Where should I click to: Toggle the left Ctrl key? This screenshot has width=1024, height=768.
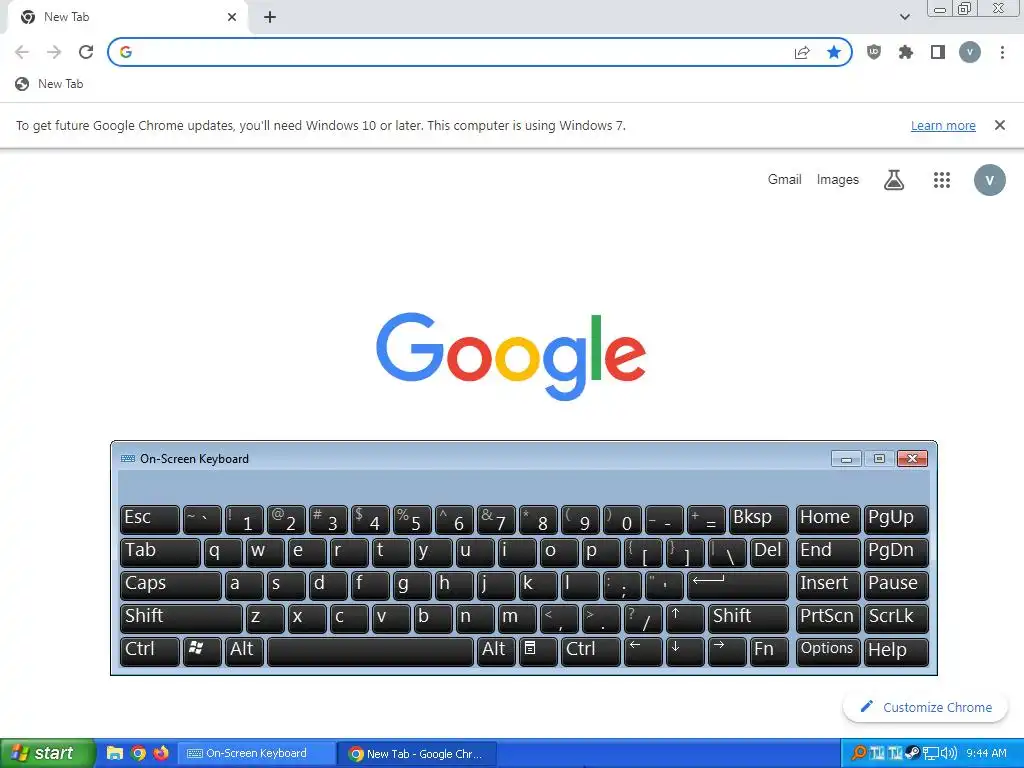[150, 651]
